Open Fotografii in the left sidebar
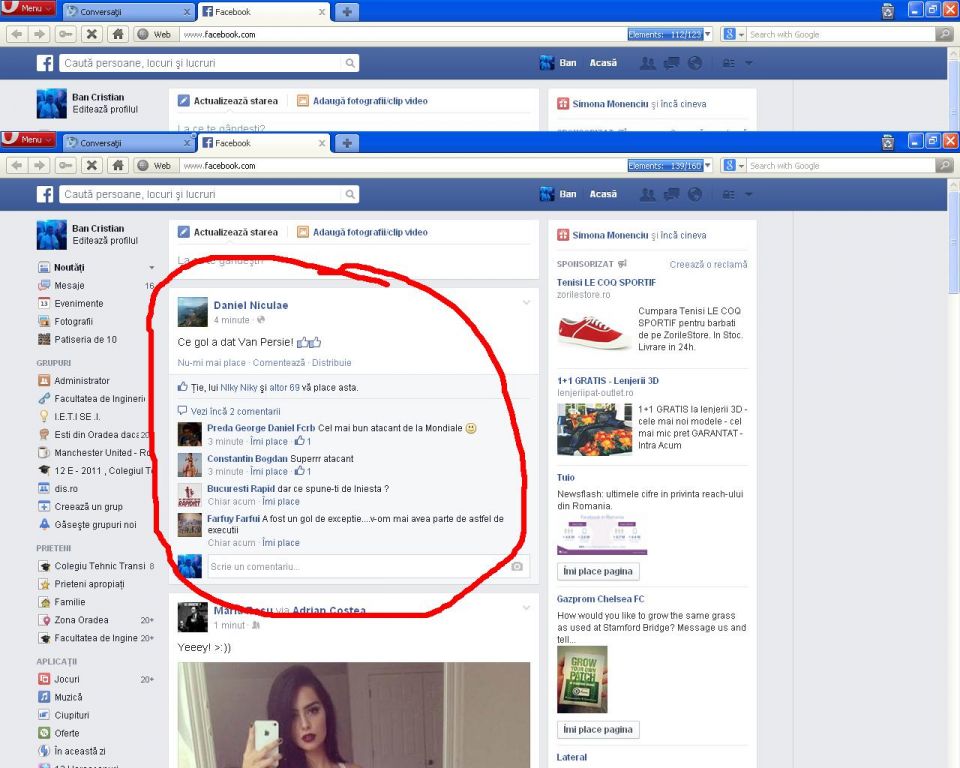The height and width of the screenshot is (768, 960). coord(73,322)
